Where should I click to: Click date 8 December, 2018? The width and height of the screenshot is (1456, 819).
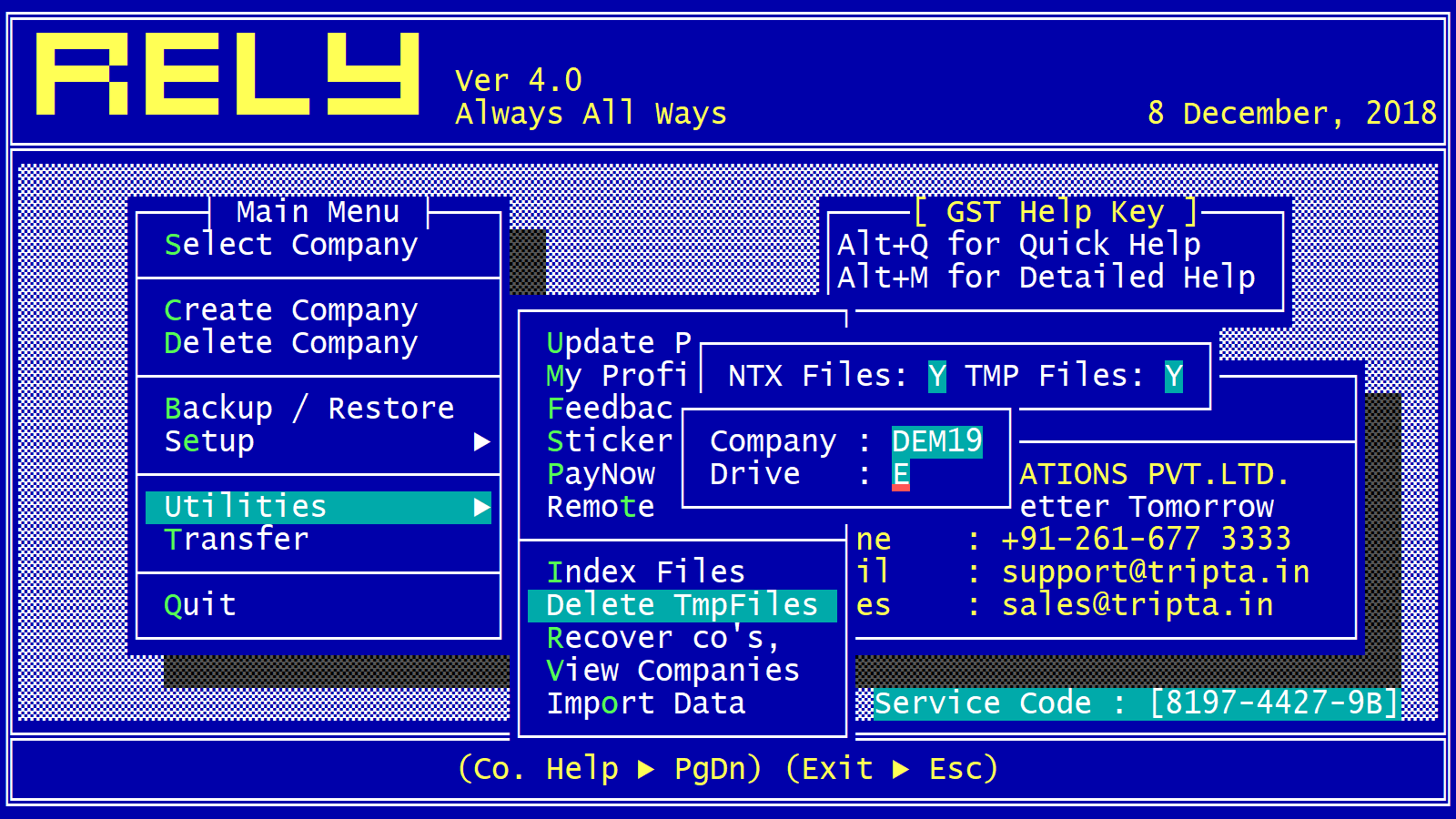click(1292, 114)
